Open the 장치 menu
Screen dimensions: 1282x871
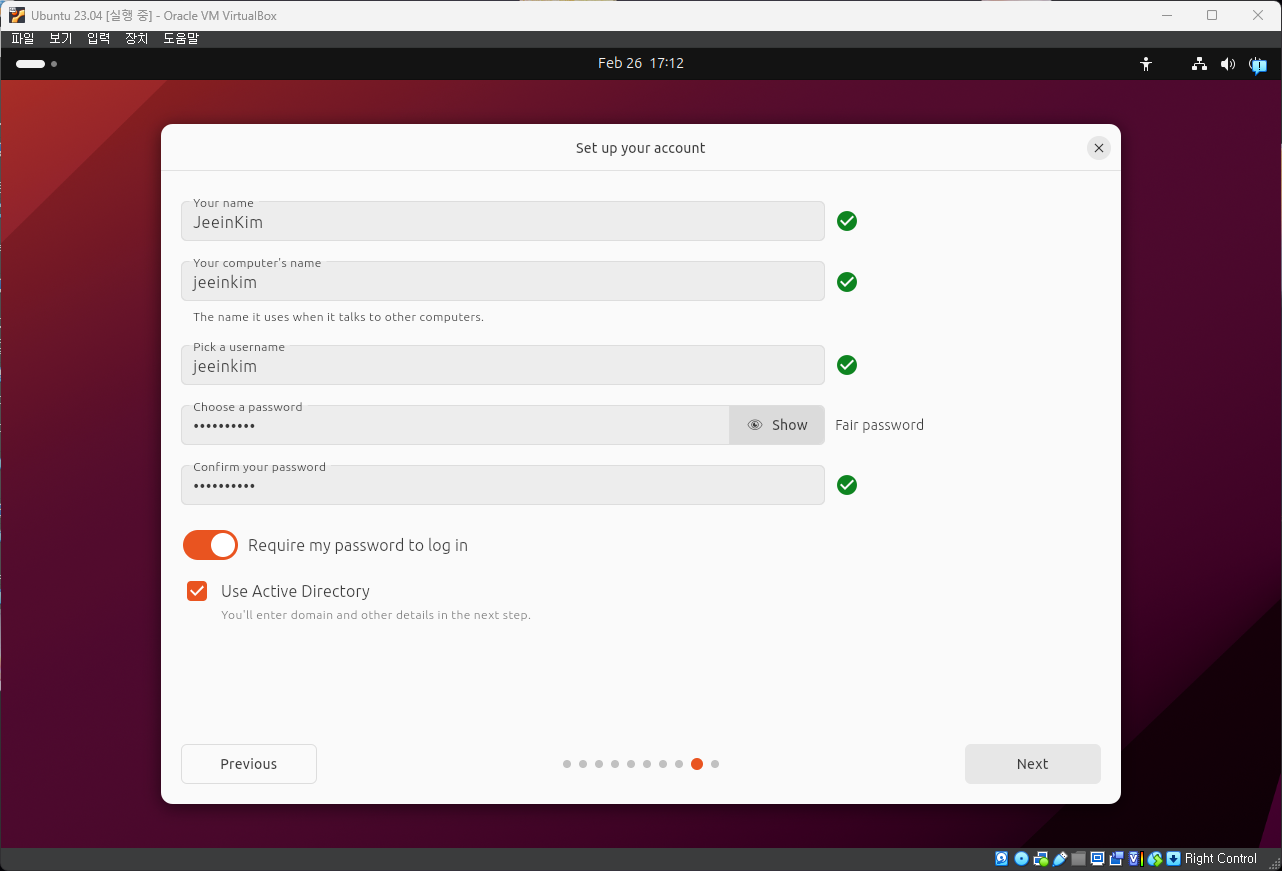tap(137, 39)
